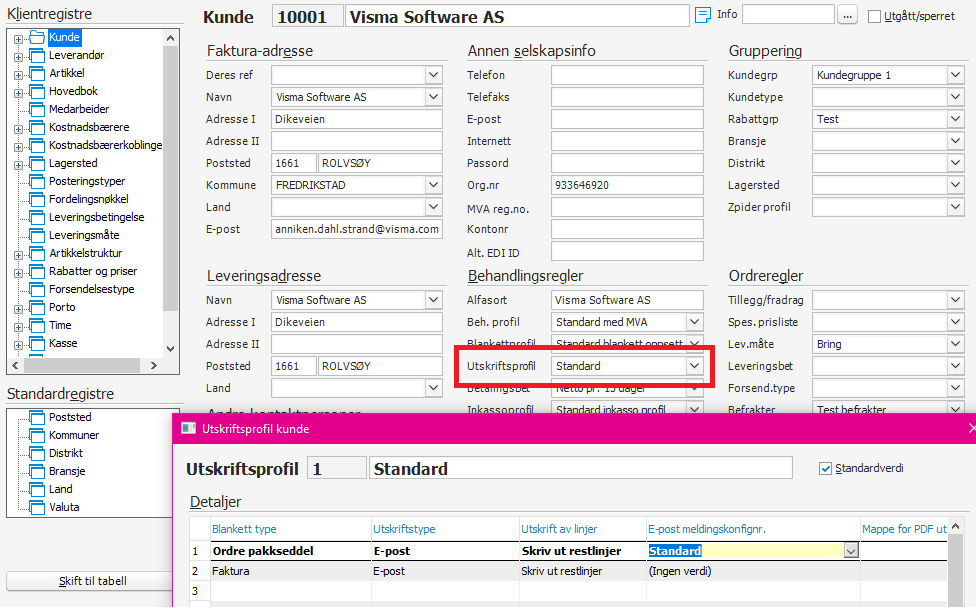
Task: Click the Utskrift av linjer column header
Action: click(x=559, y=529)
